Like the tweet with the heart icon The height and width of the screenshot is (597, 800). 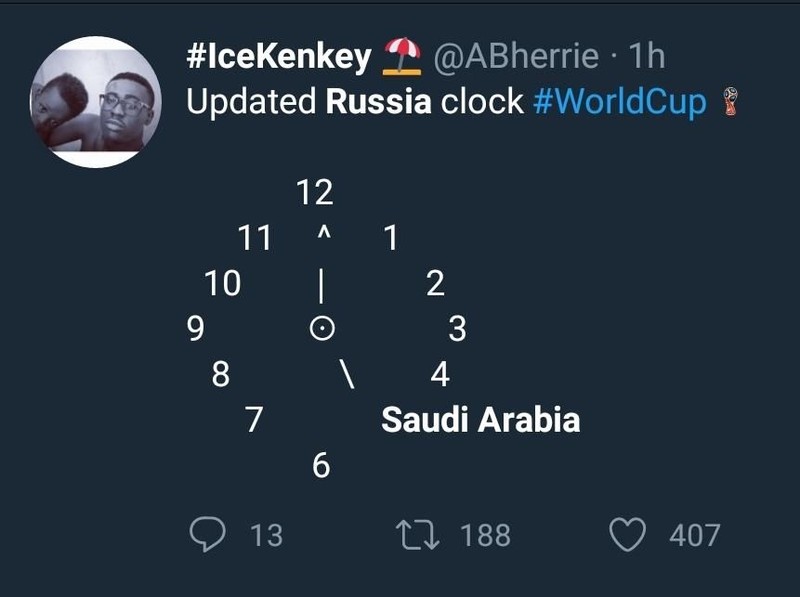tap(628, 534)
